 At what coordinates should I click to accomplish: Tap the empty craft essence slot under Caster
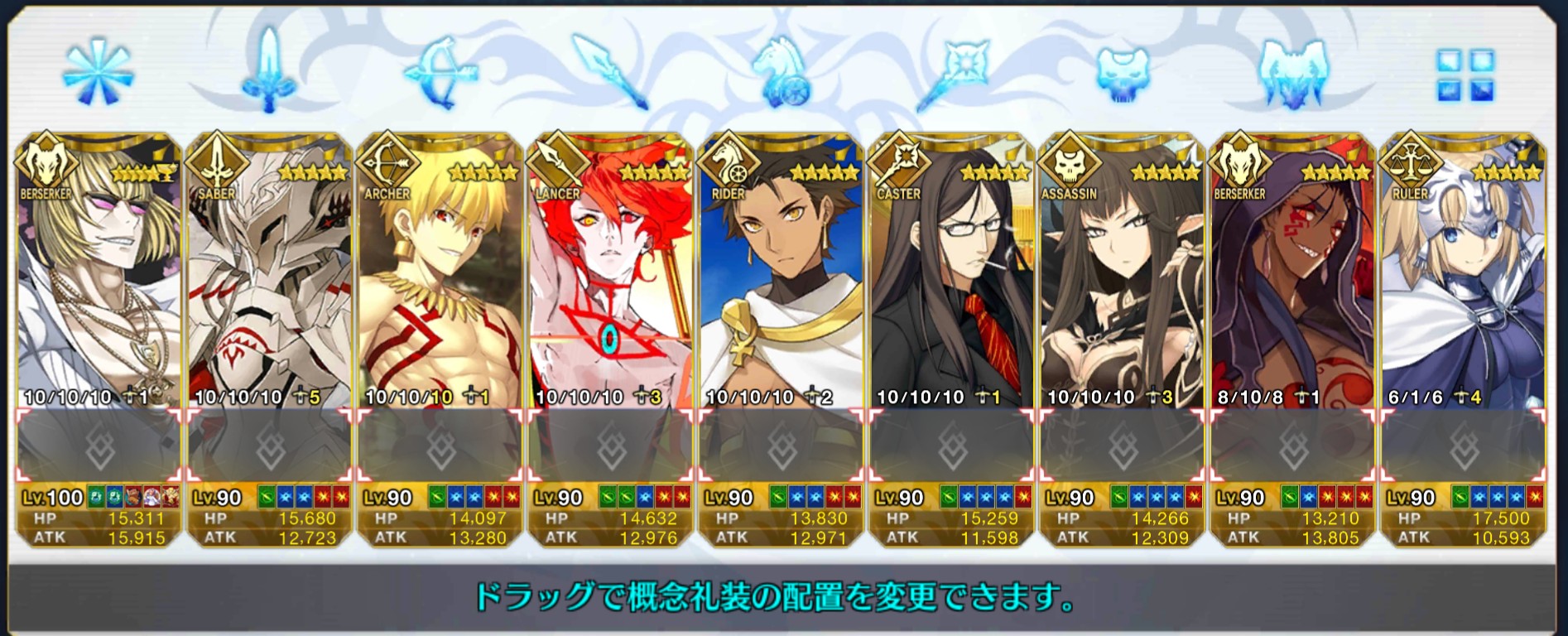(952, 446)
